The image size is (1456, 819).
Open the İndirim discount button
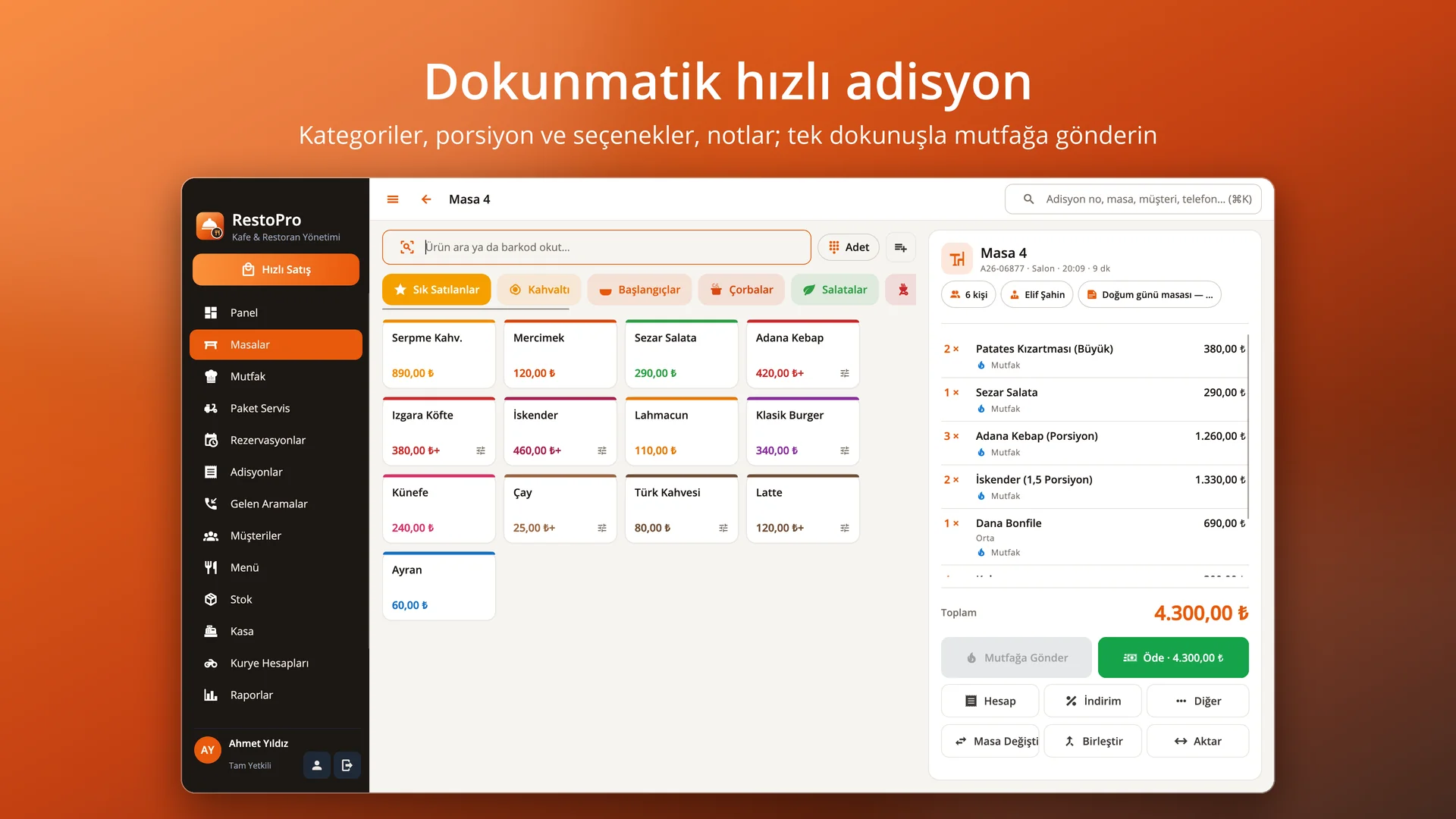(x=1093, y=701)
